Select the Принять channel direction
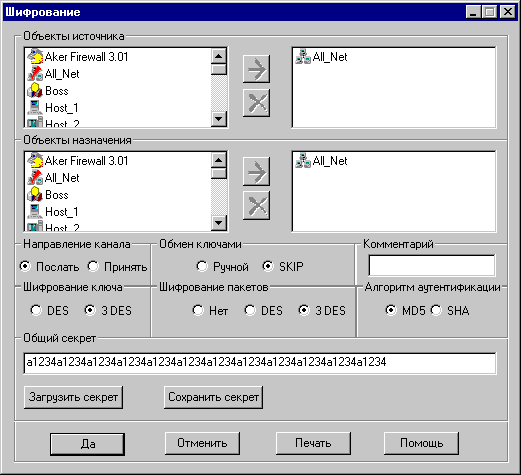The width and height of the screenshot is (521, 475). pos(117,267)
